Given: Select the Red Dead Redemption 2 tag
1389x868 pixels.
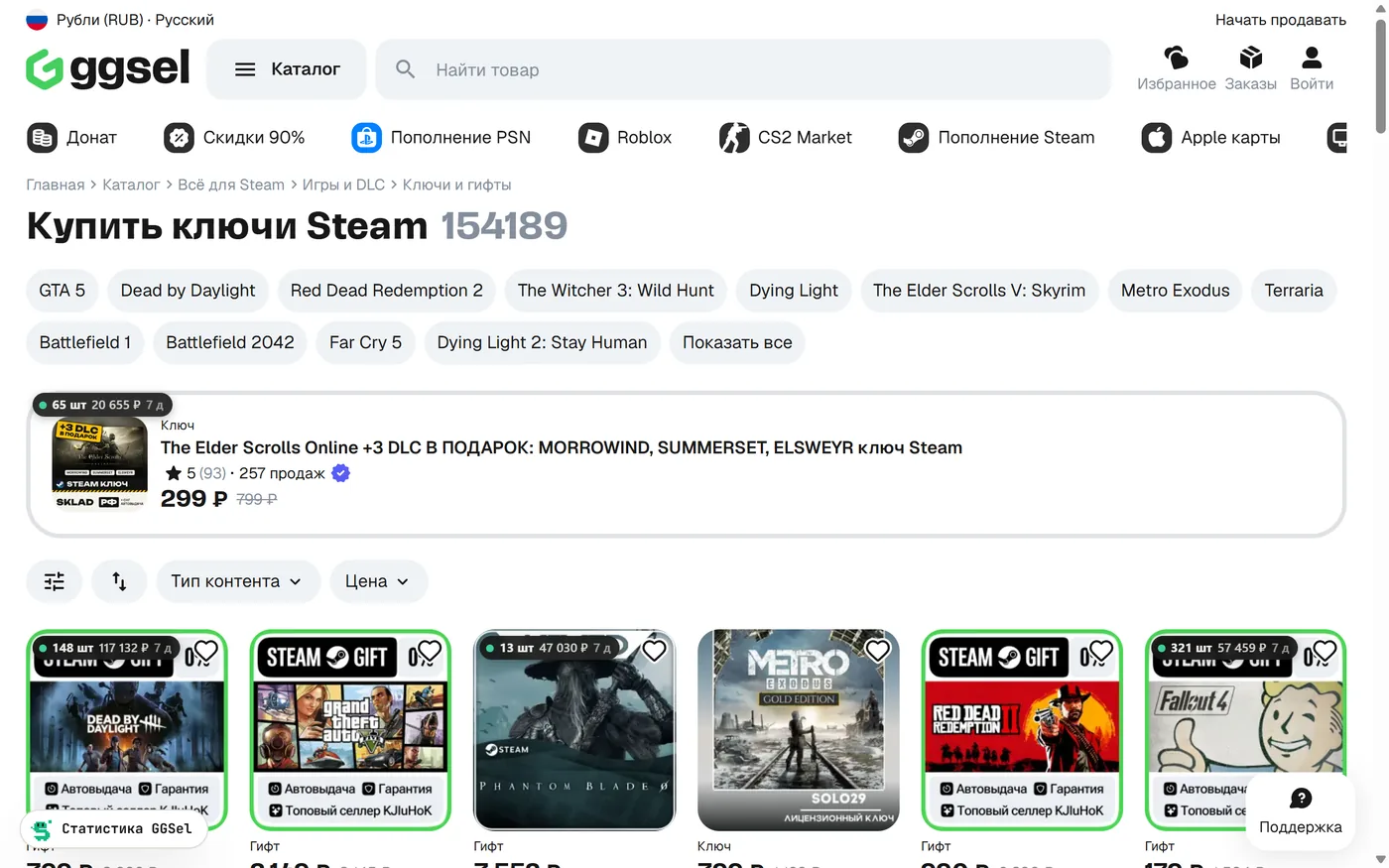Looking at the screenshot, I should point(387,291).
